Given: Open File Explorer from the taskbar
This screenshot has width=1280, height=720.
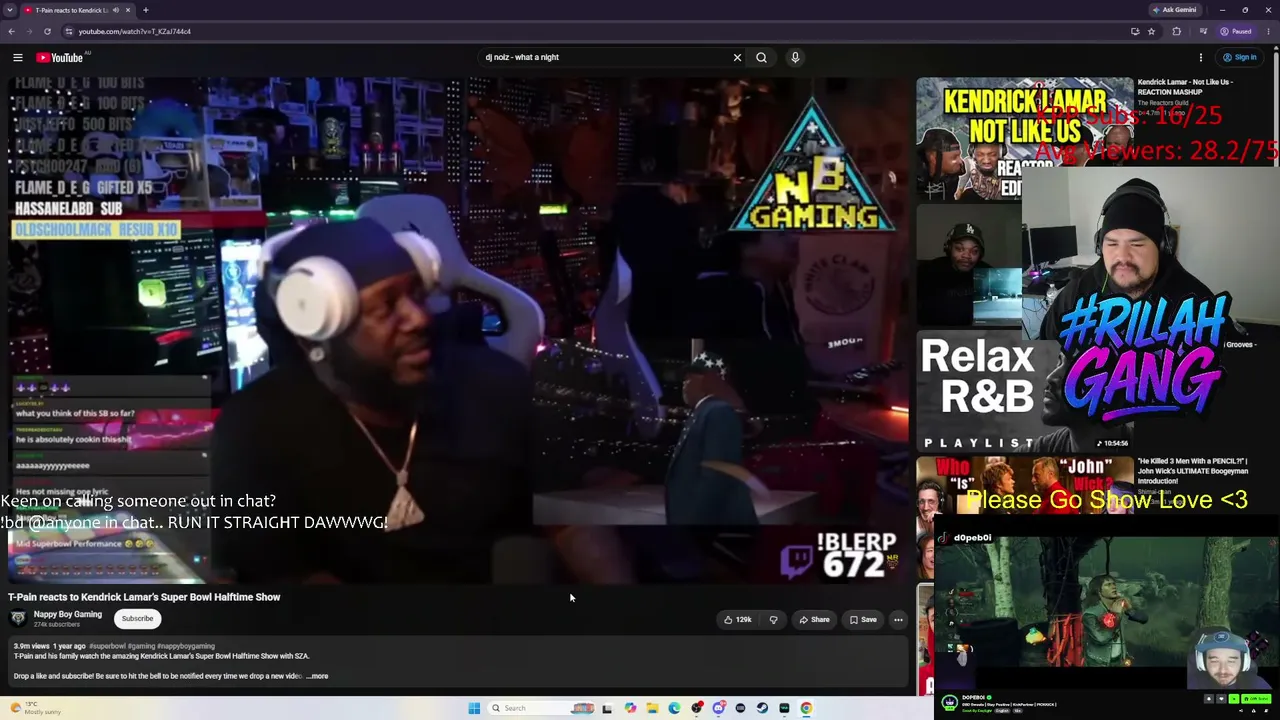Looking at the screenshot, I should pos(652,708).
